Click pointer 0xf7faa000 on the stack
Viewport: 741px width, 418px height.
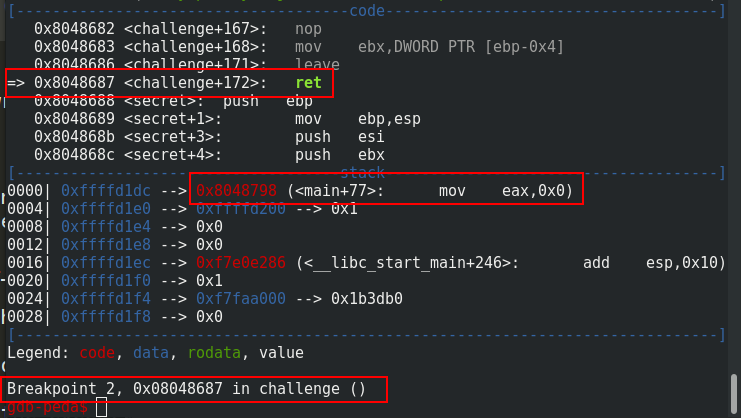point(241,299)
